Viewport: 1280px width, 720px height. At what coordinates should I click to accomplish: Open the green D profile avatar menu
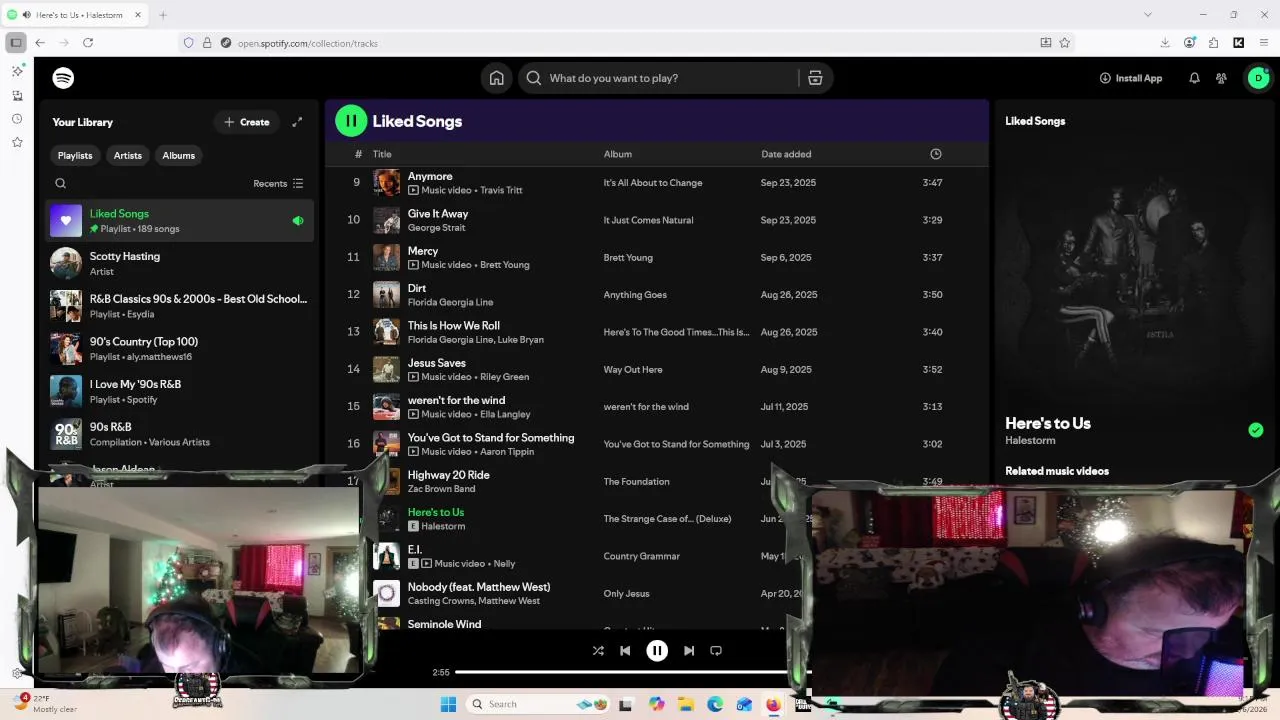click(x=1258, y=78)
